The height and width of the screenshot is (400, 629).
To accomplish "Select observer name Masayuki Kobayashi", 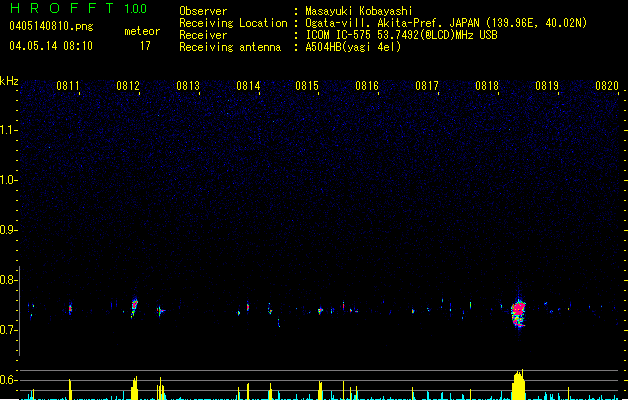I will (359, 11).
